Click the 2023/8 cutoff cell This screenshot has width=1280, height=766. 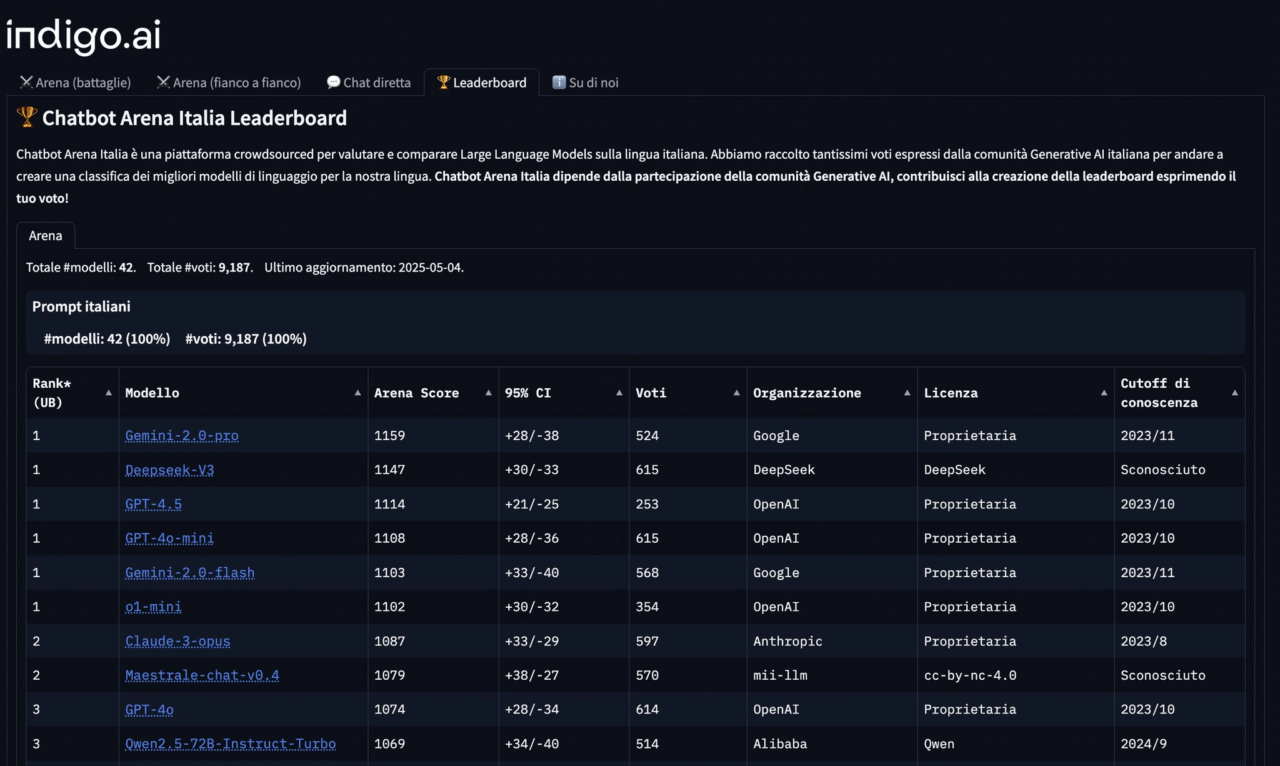click(x=1180, y=641)
